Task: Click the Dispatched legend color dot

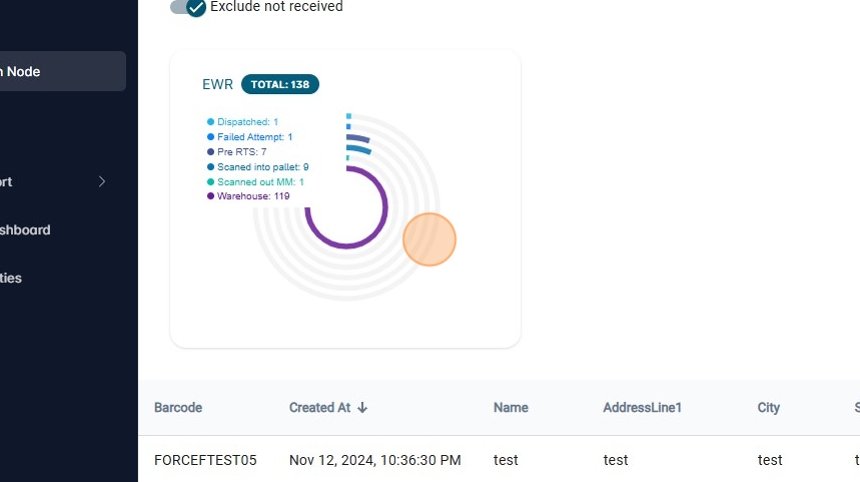Action: [211, 122]
